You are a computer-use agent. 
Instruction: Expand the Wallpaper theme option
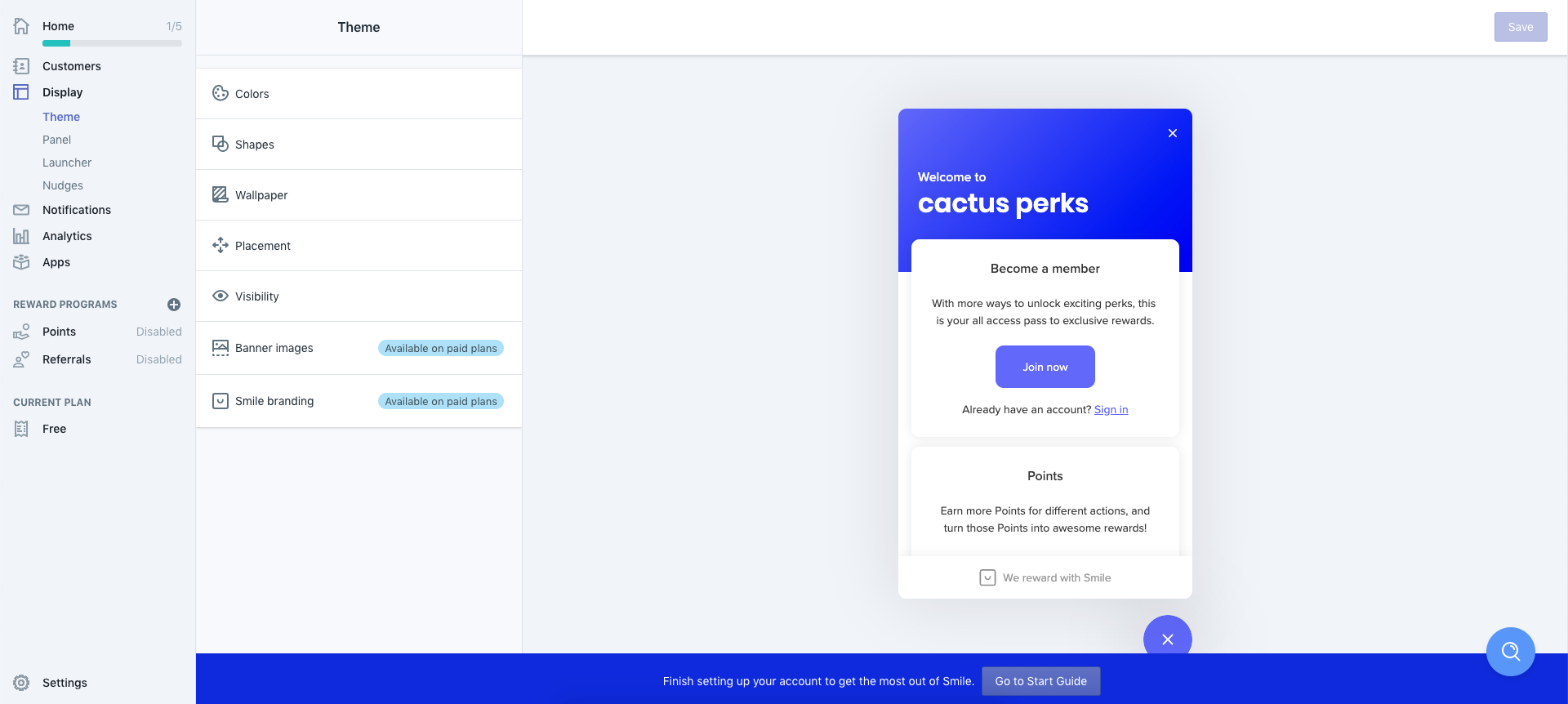359,195
